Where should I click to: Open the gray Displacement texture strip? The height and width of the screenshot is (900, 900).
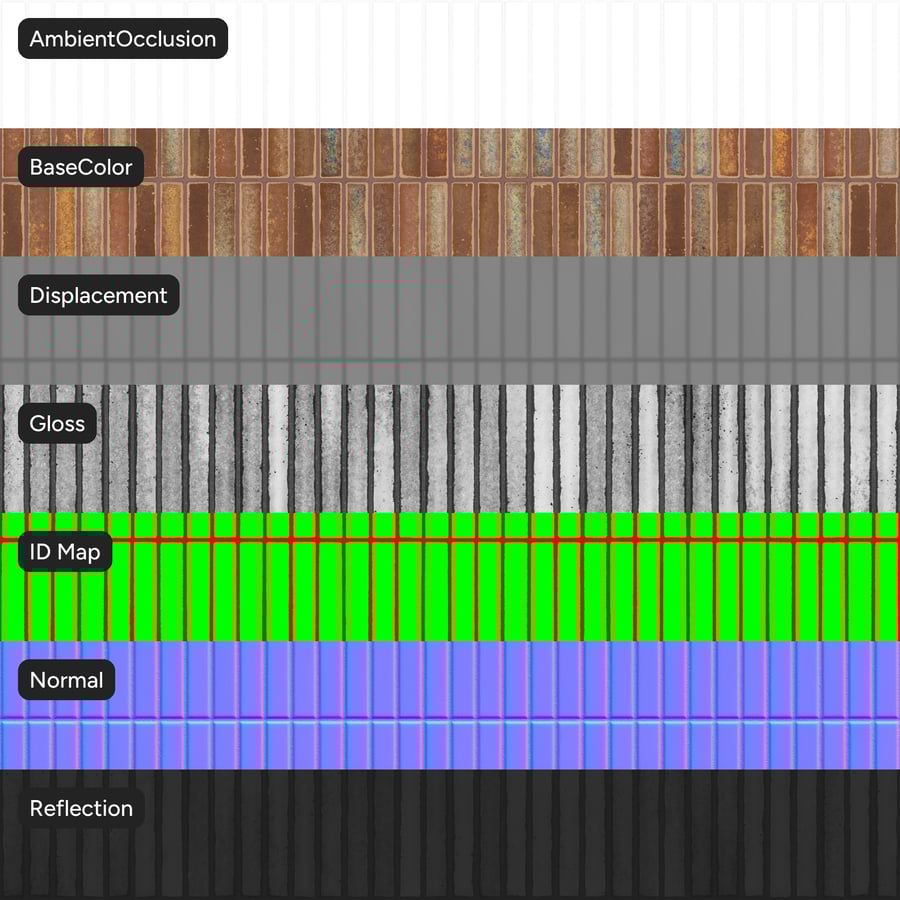450,320
